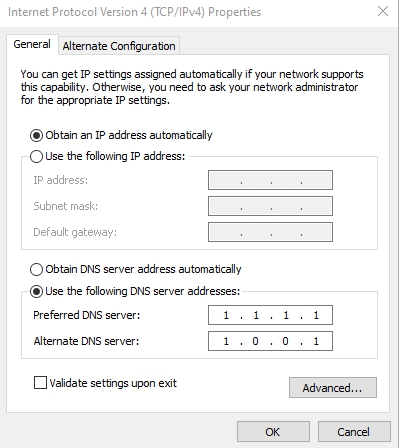The width and height of the screenshot is (399, 448).
Task: Click the disabled IP address field
Action: tap(270, 180)
